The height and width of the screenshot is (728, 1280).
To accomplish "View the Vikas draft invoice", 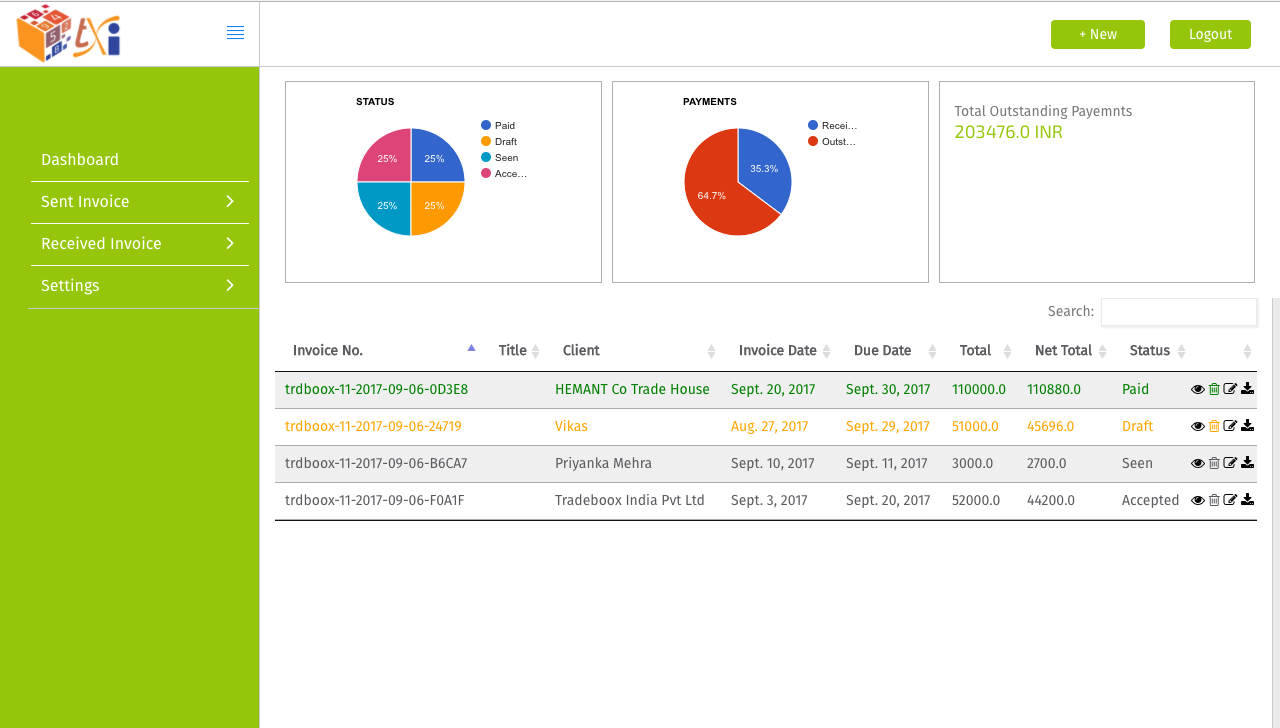I will [x=1198, y=427].
